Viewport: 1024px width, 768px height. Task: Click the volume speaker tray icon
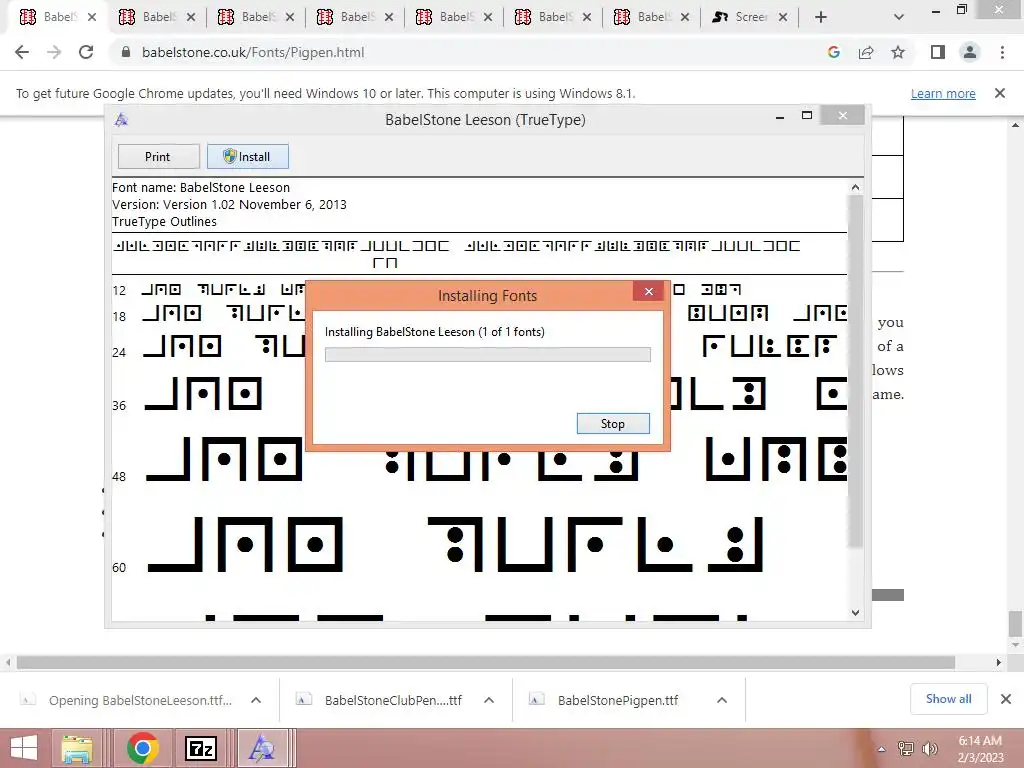coord(930,749)
